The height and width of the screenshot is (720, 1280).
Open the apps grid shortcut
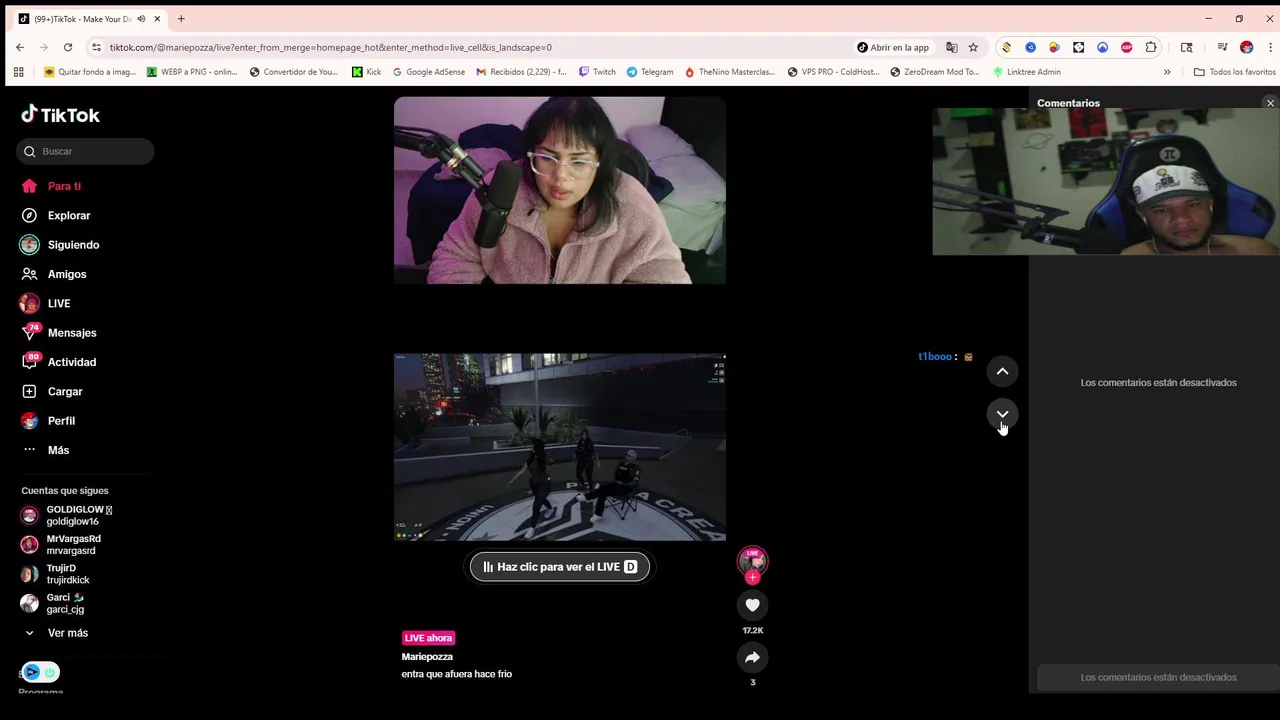click(18, 72)
